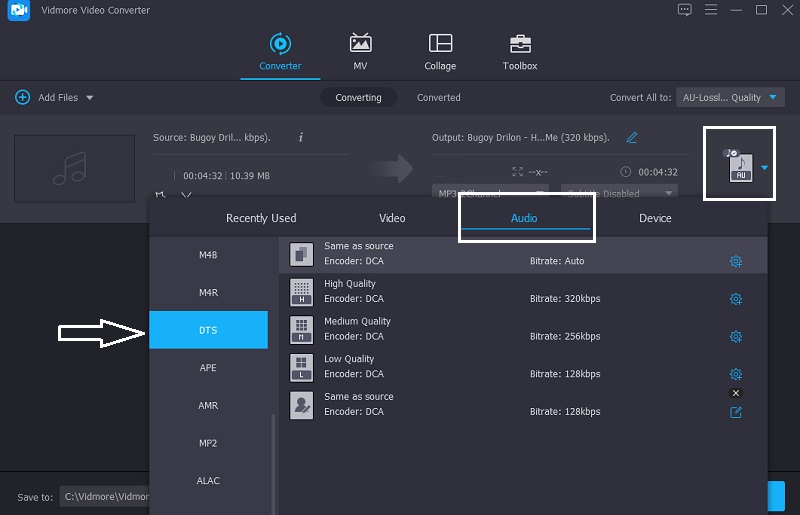Expand the Add Files dropdown arrow
The width and height of the screenshot is (800, 515).
coord(90,98)
